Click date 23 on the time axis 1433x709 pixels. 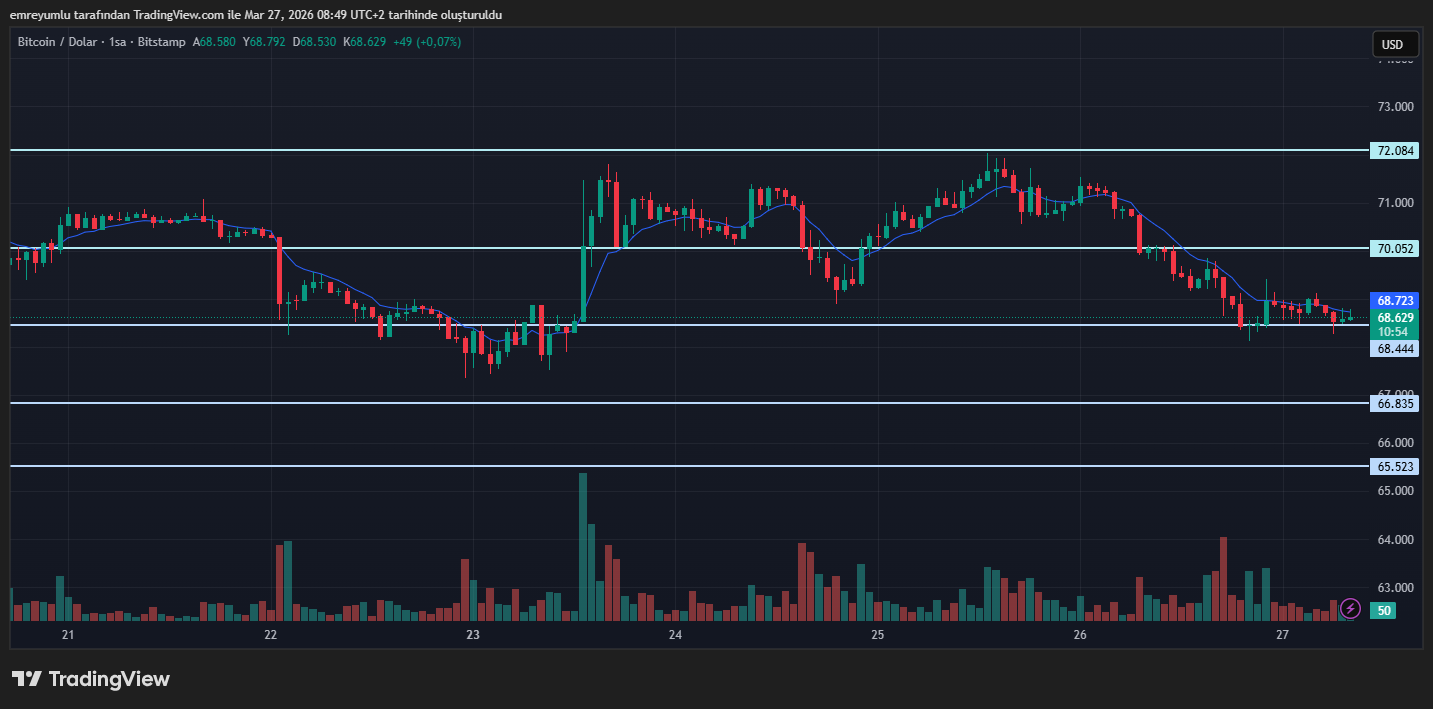point(473,635)
